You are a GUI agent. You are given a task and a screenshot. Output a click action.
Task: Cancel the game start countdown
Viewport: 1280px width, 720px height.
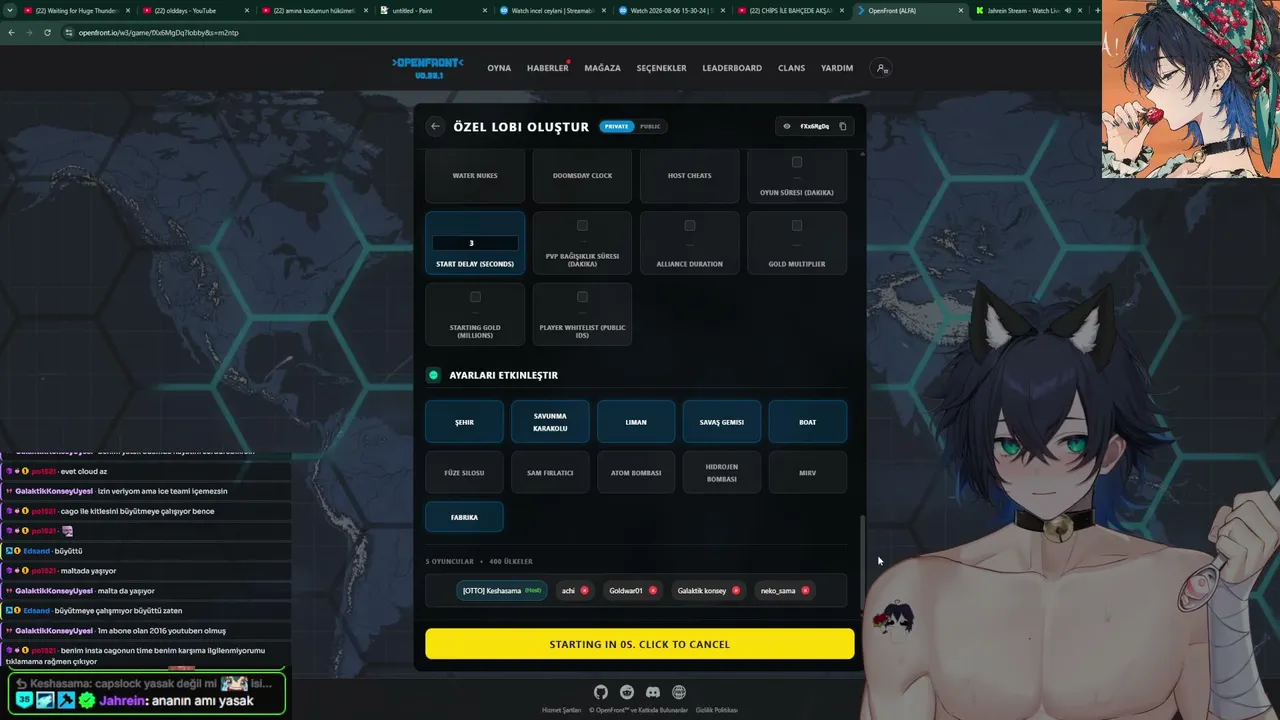640,644
